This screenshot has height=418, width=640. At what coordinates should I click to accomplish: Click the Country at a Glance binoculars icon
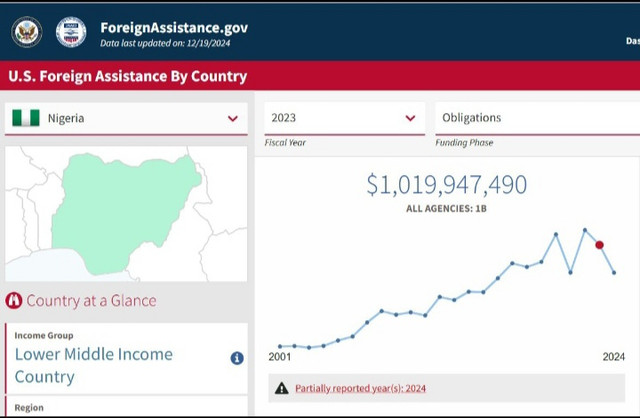pos(14,301)
